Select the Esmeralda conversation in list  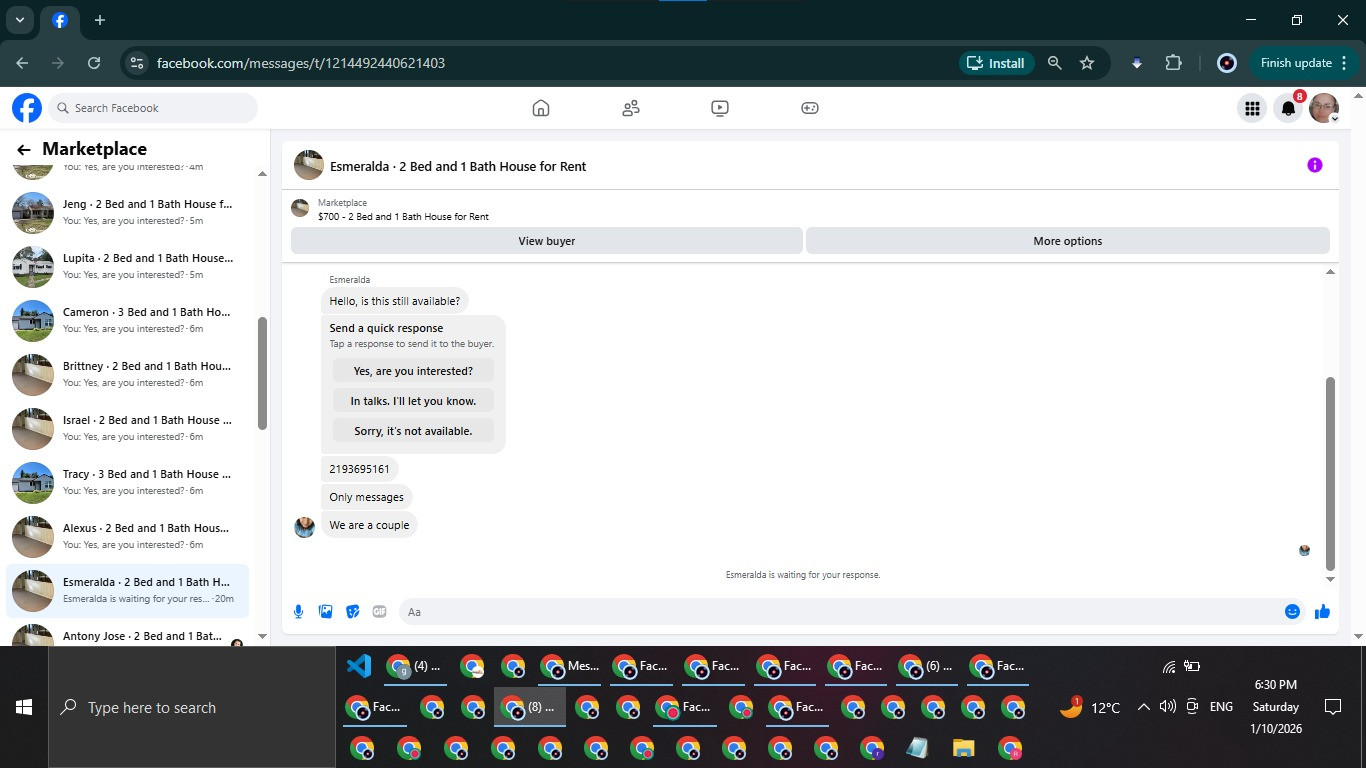tap(128, 590)
